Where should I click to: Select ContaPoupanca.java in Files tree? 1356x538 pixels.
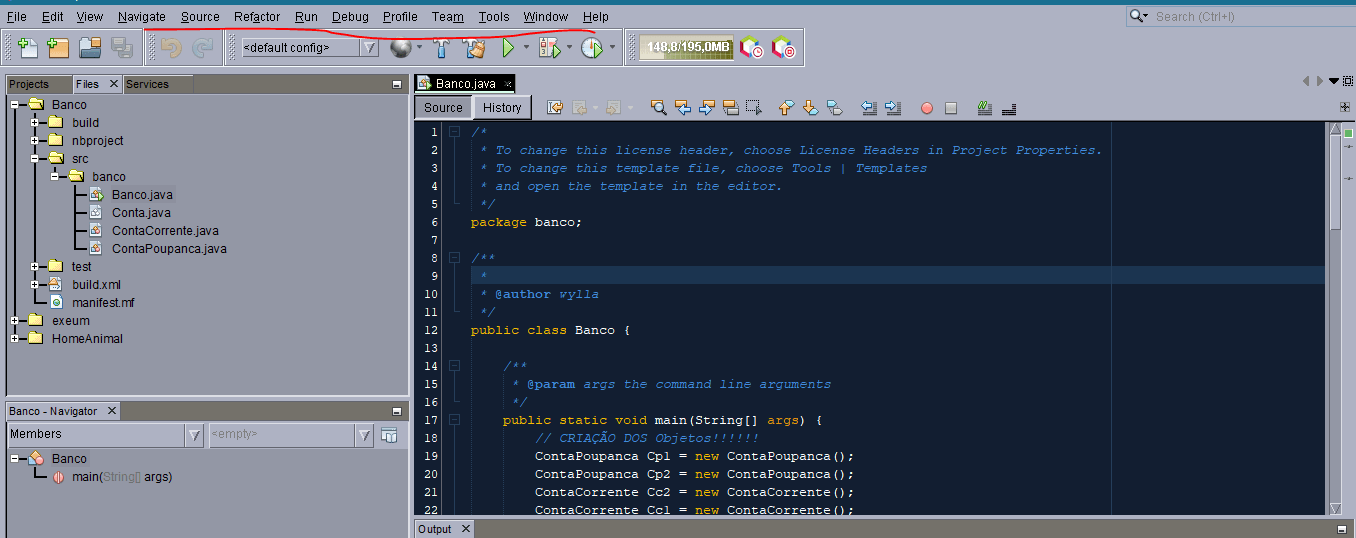pyautogui.click(x=169, y=248)
